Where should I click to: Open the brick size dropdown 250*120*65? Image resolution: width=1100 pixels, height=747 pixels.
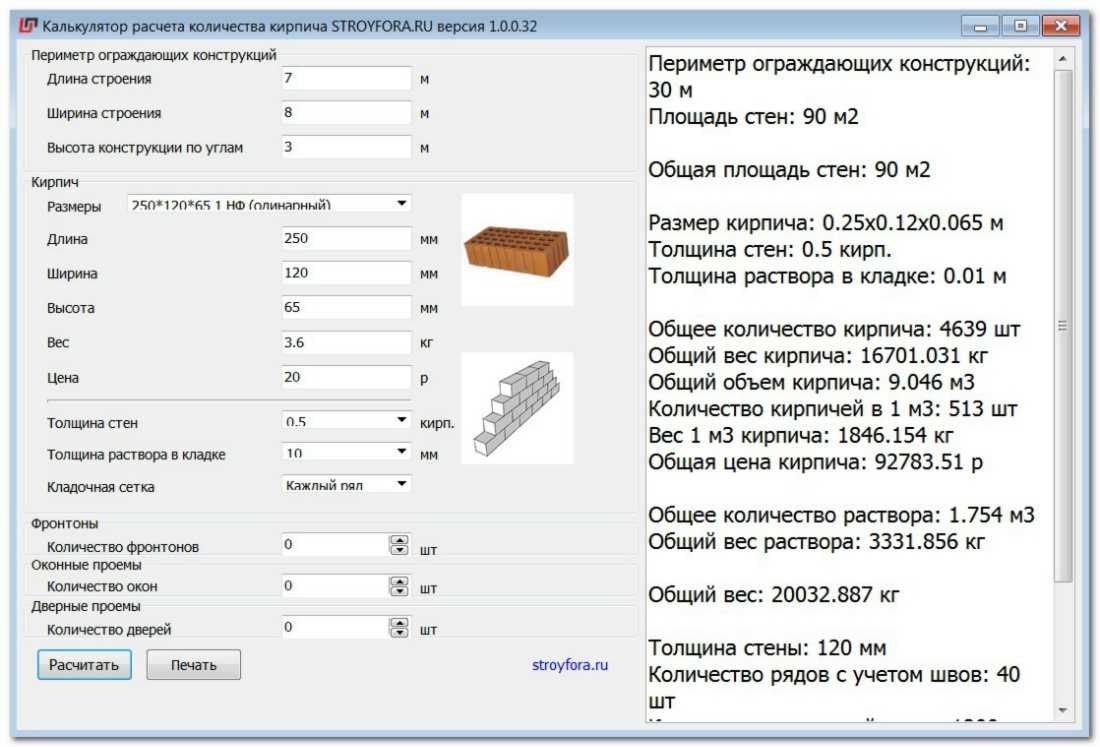tap(269, 204)
